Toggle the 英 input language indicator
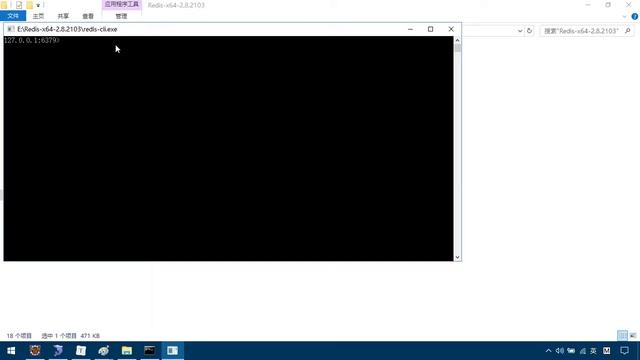 (x=593, y=351)
